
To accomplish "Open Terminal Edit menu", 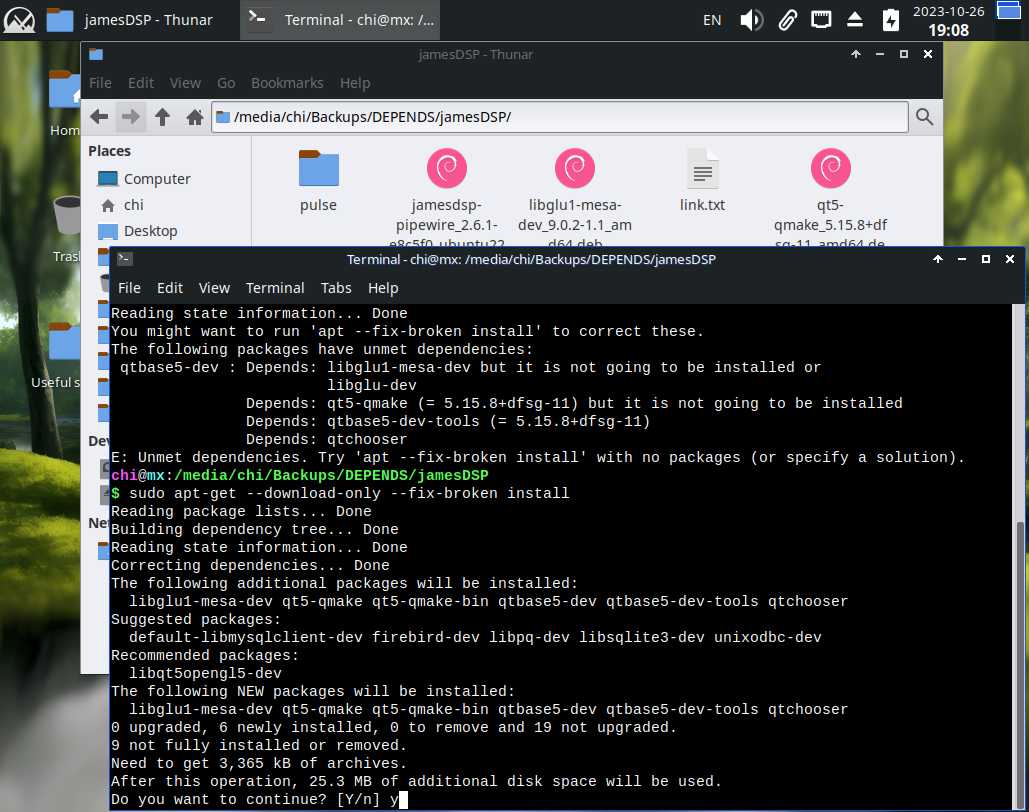I will pyautogui.click(x=170, y=288).
